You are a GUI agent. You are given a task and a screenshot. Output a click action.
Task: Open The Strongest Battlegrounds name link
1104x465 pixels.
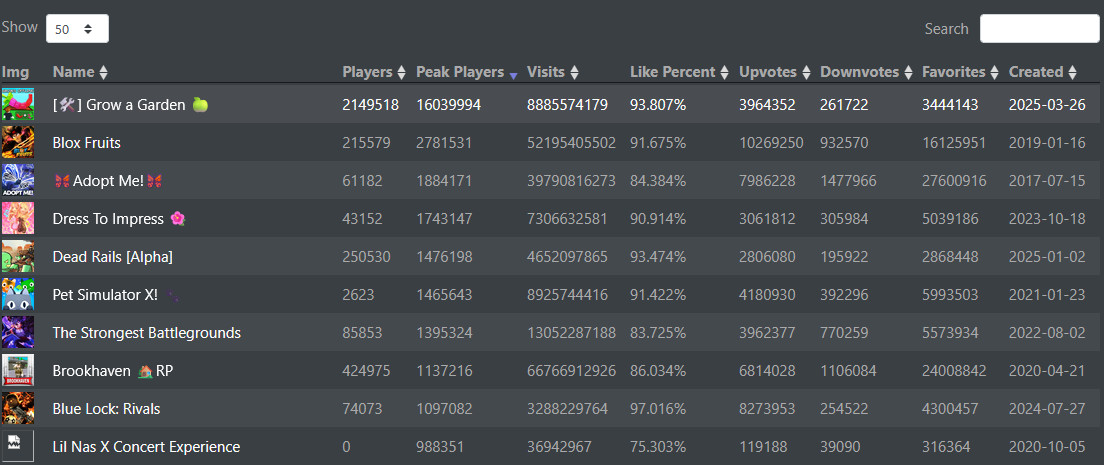coord(146,333)
